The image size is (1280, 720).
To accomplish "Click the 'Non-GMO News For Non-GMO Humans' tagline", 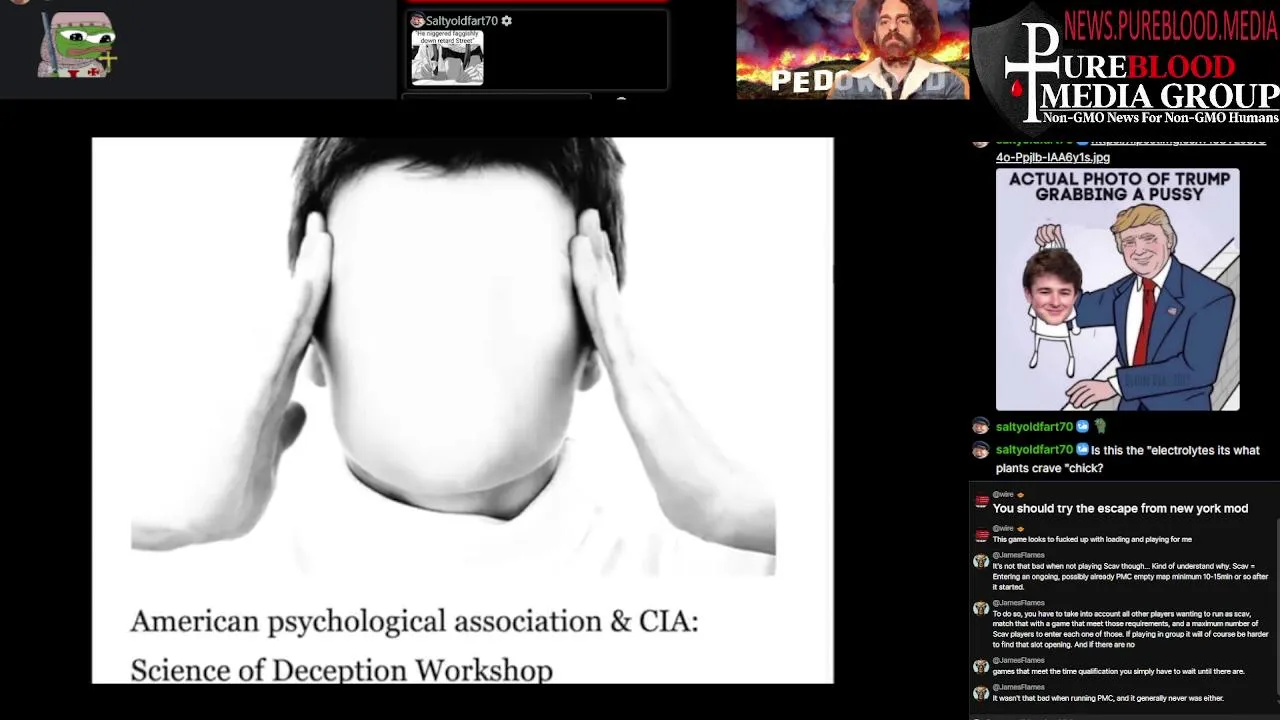I will point(1160,118).
